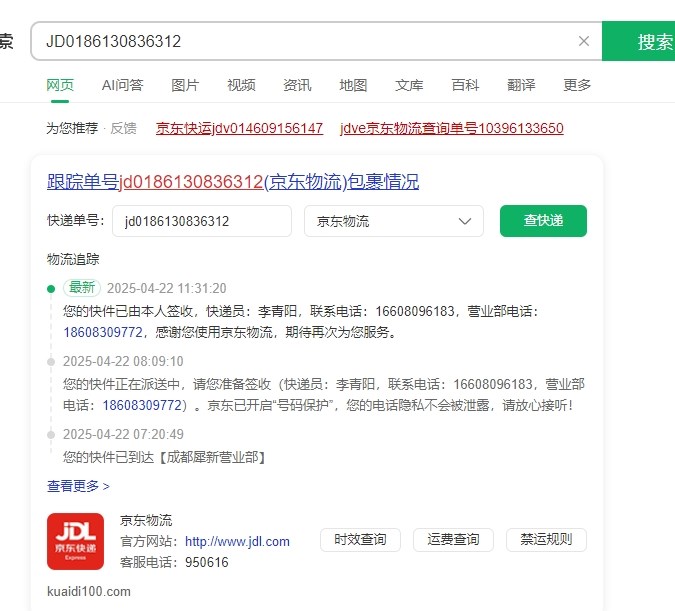Switch to the 图片 tab
This screenshot has height=611, width=675.
click(x=185, y=85)
